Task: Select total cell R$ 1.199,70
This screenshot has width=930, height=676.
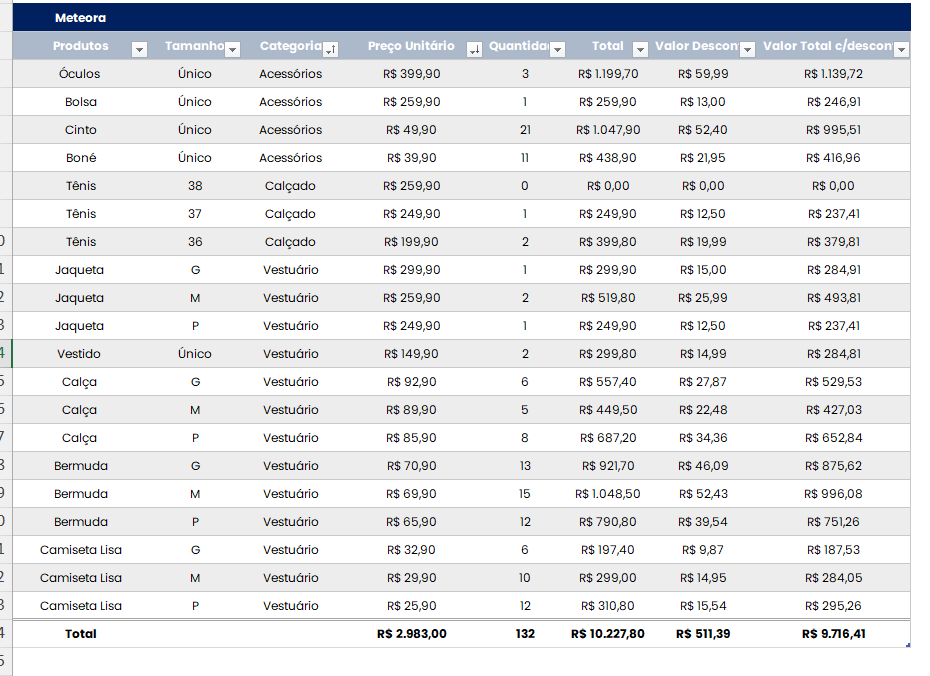Action: 608,74
